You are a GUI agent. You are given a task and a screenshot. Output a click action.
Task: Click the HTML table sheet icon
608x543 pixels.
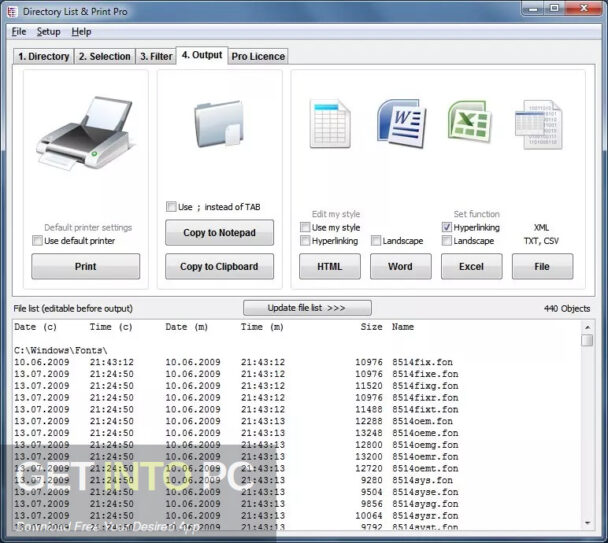pyautogui.click(x=330, y=123)
